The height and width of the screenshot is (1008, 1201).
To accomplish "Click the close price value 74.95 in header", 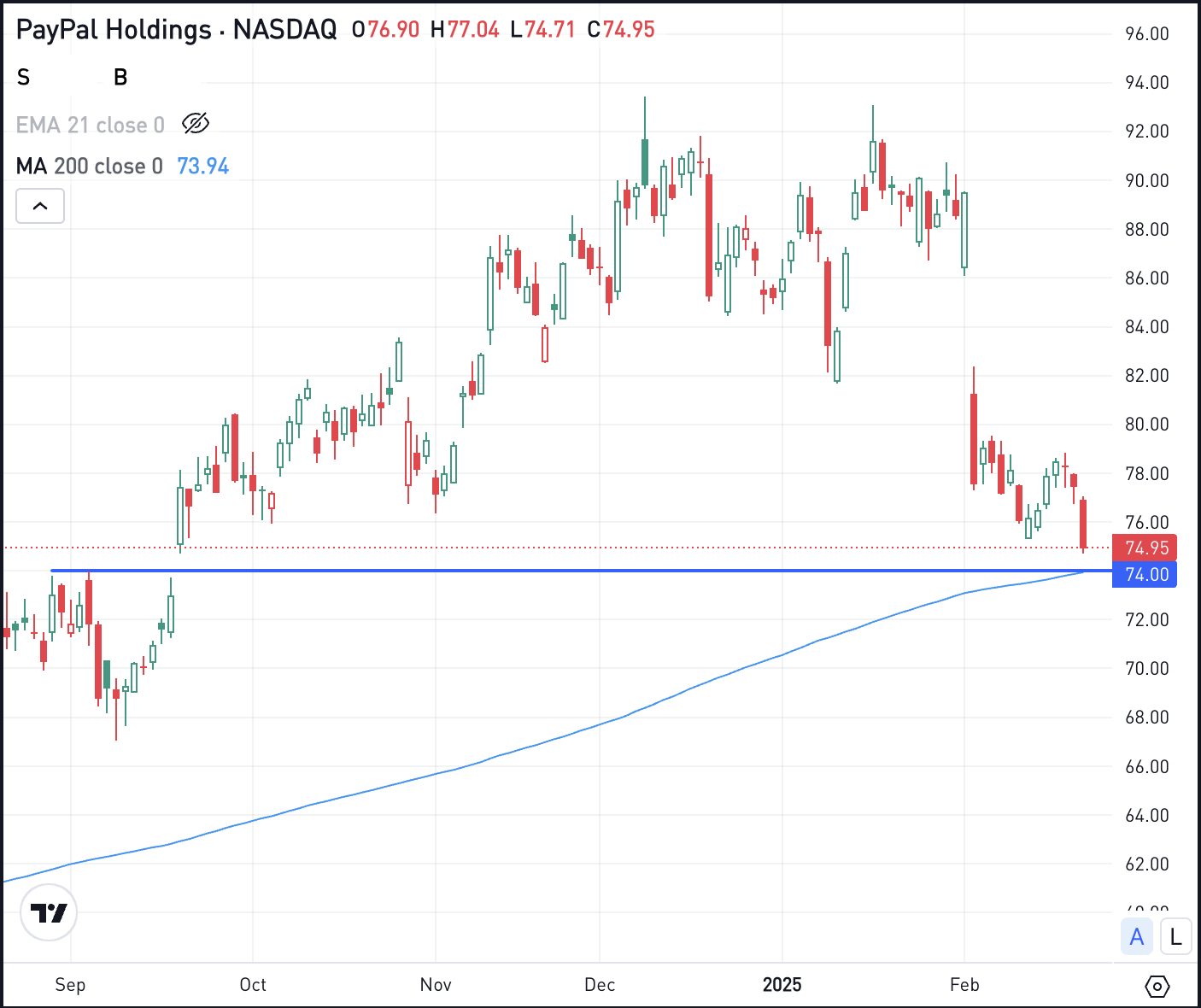I will [x=630, y=29].
